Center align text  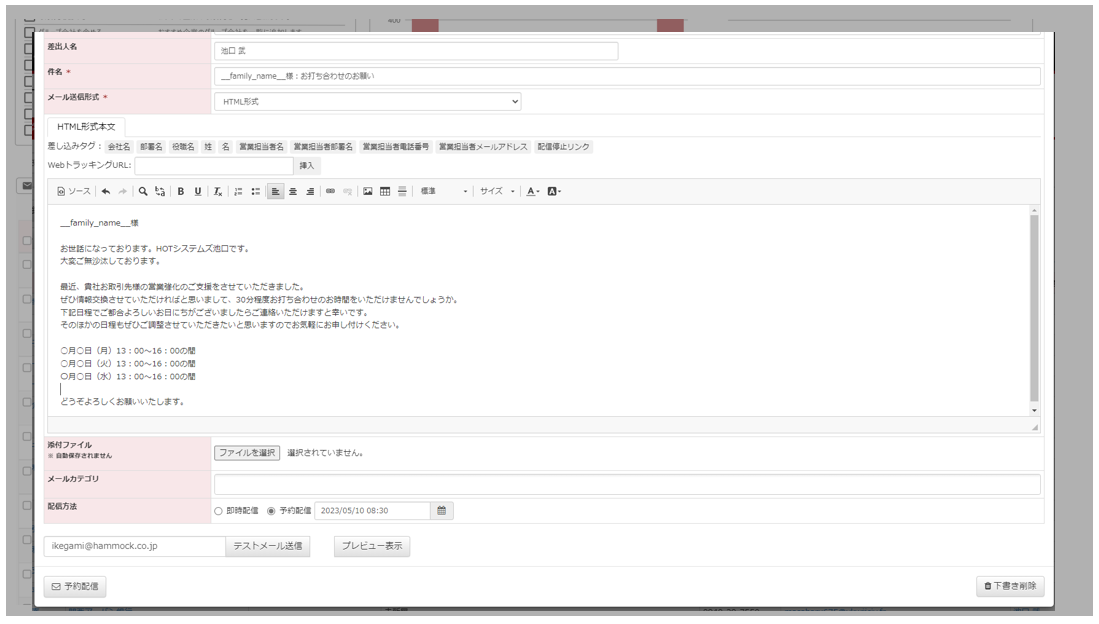click(x=293, y=191)
